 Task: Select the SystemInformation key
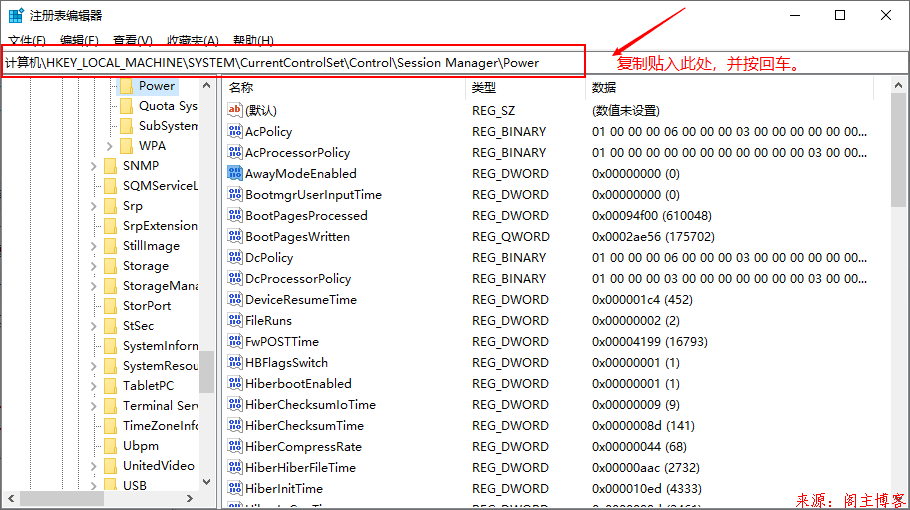(x=160, y=346)
